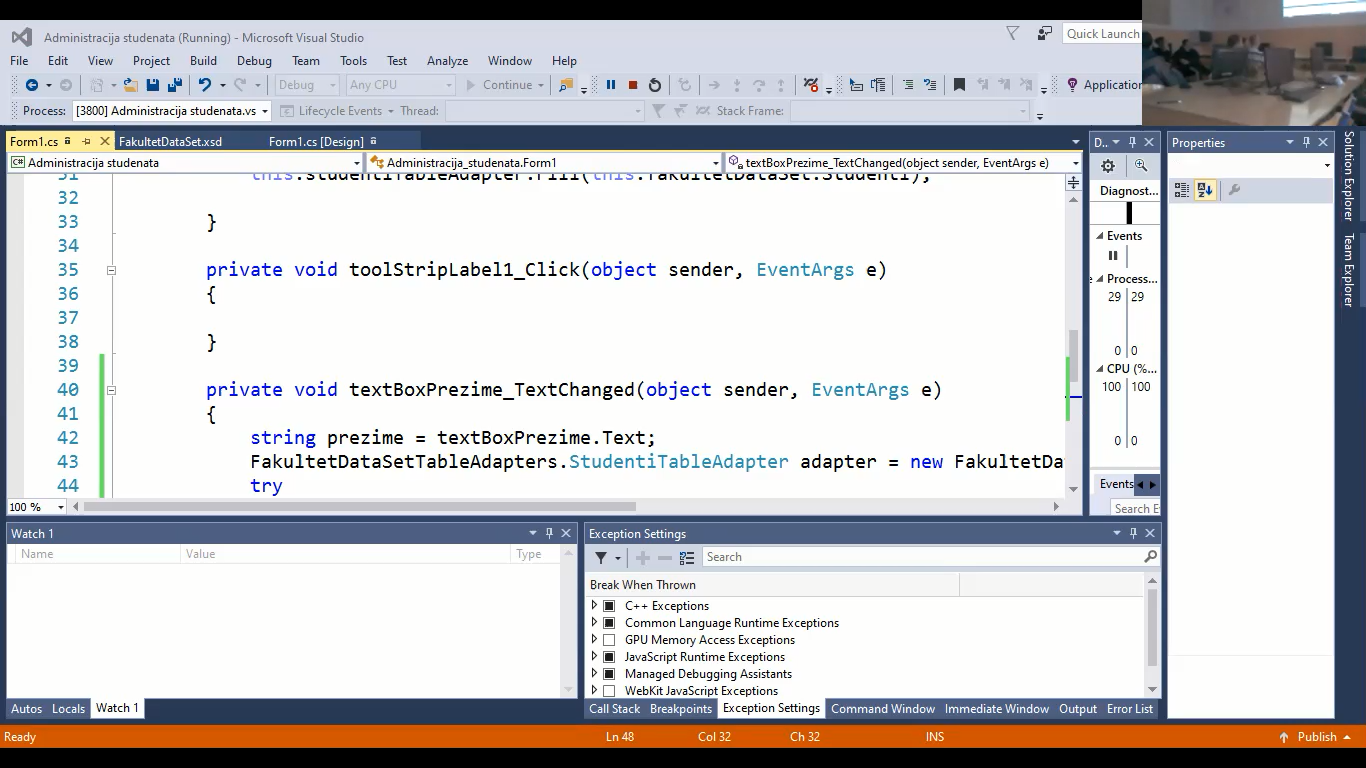Open Diagnostic Tools settings gear
1366x768 pixels.
pyautogui.click(x=1108, y=166)
